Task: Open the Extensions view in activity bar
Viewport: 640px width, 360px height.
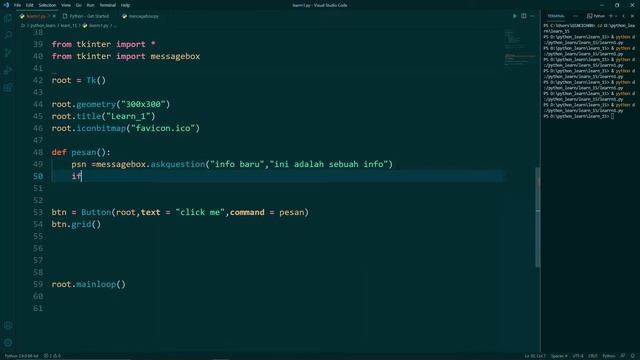Action: pos(8,87)
